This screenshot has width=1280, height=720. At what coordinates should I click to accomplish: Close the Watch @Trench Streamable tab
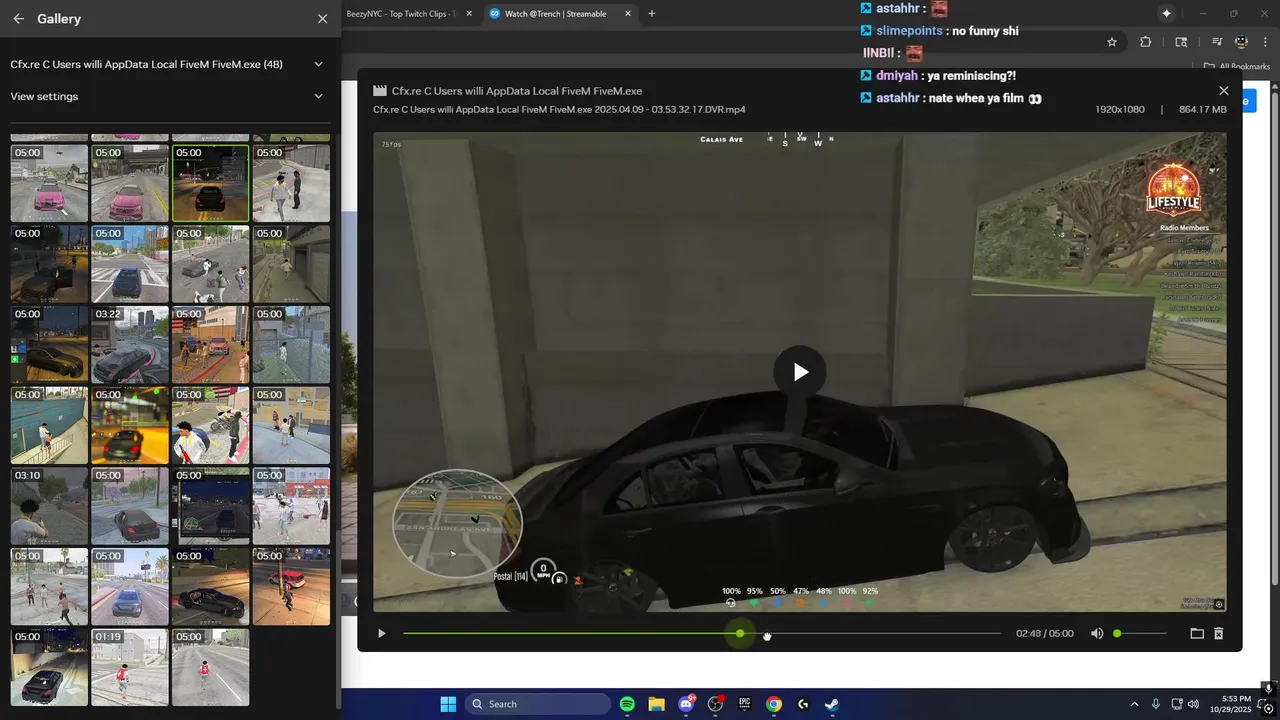point(627,14)
